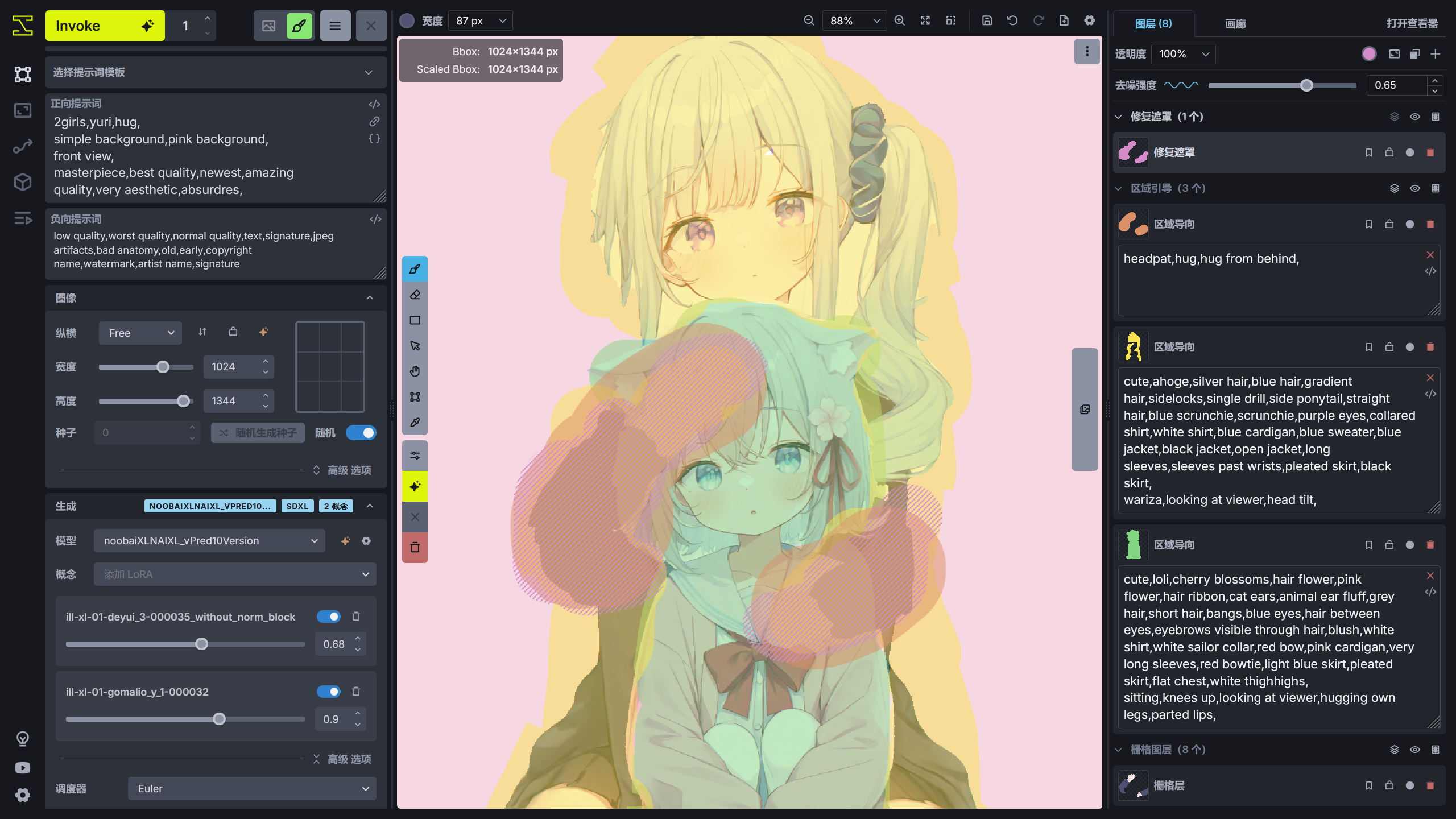Save the canvas with the save icon

coord(987,20)
